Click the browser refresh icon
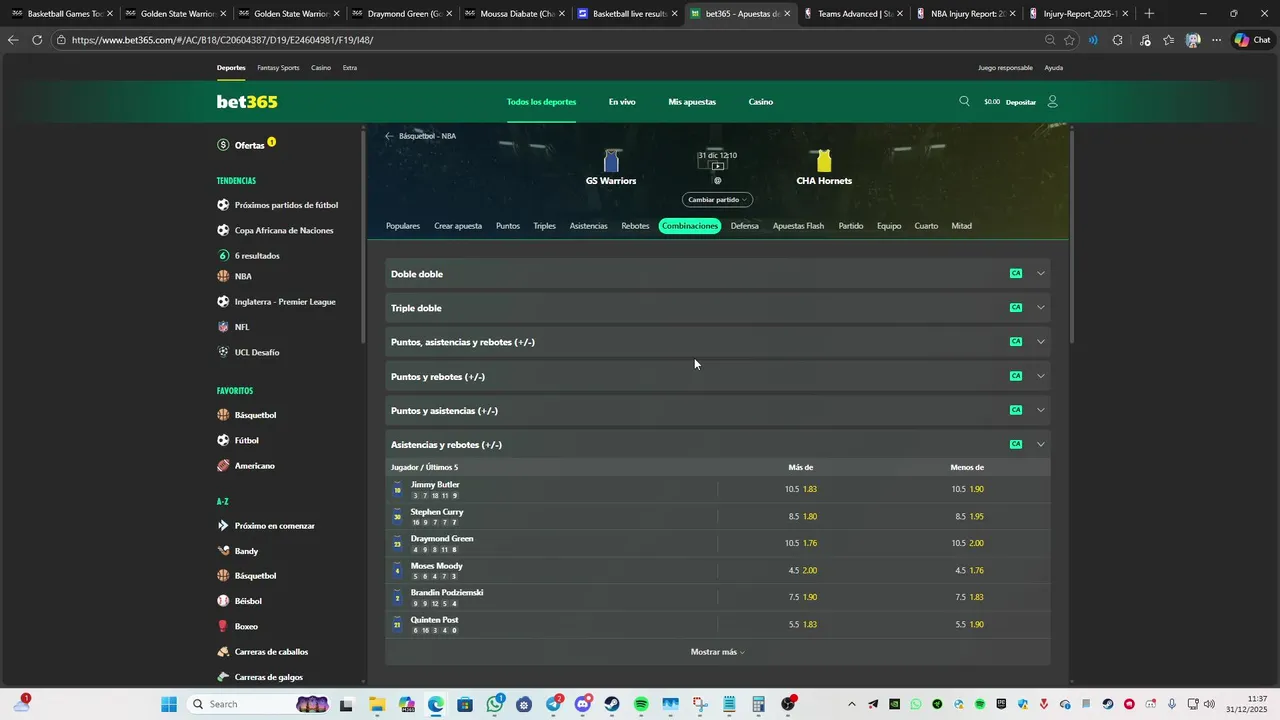The width and height of the screenshot is (1280, 720). tap(37, 40)
